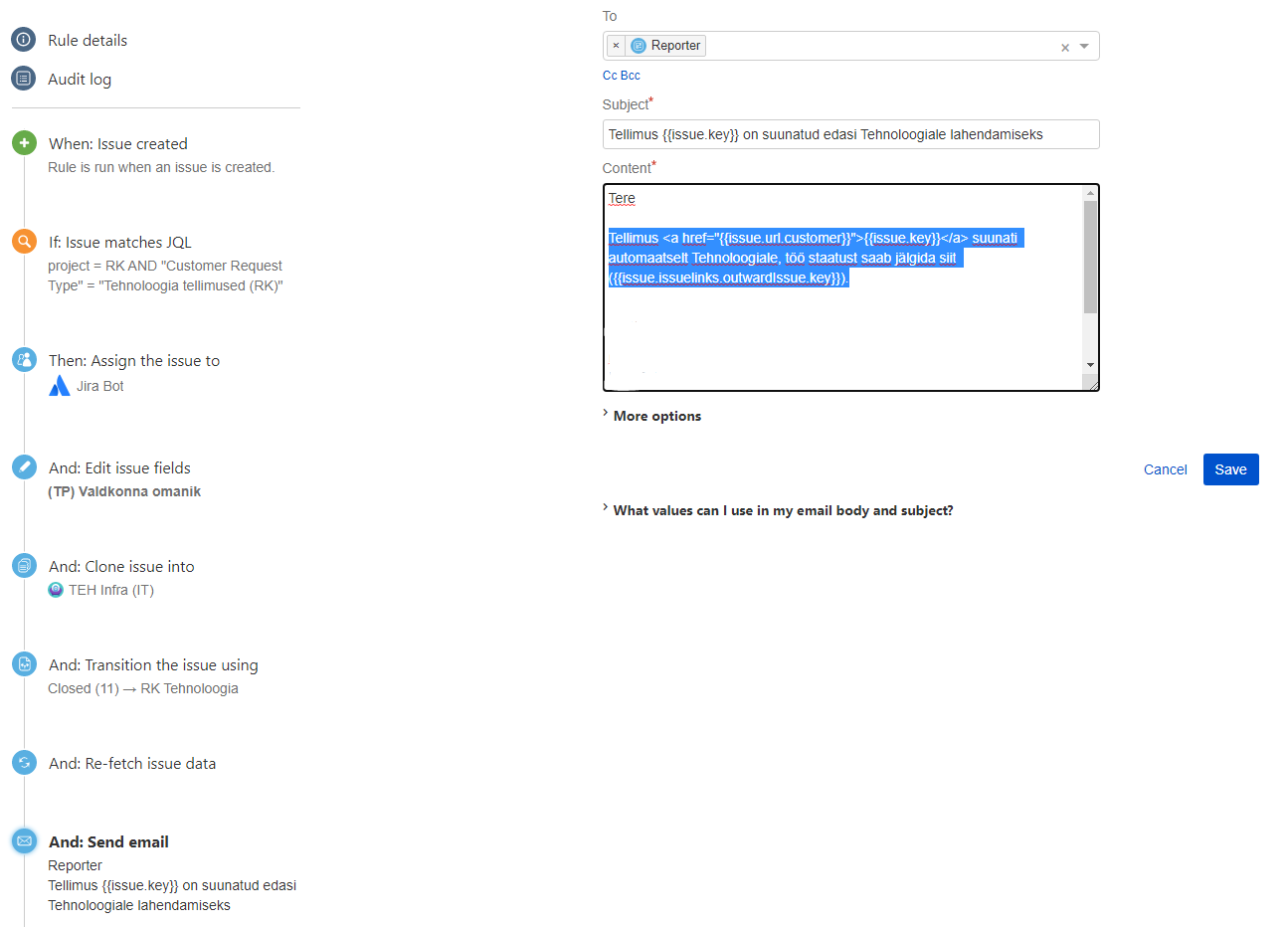Select Then: Assign the issue to step

point(134,360)
